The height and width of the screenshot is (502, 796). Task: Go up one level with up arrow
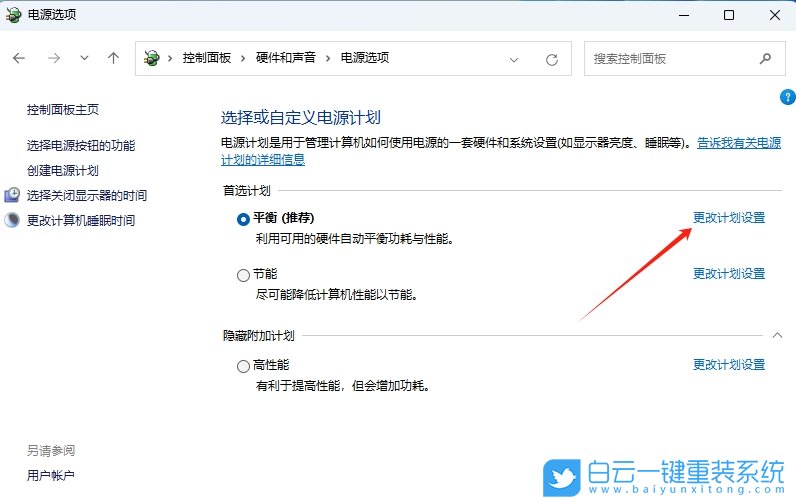(113, 58)
